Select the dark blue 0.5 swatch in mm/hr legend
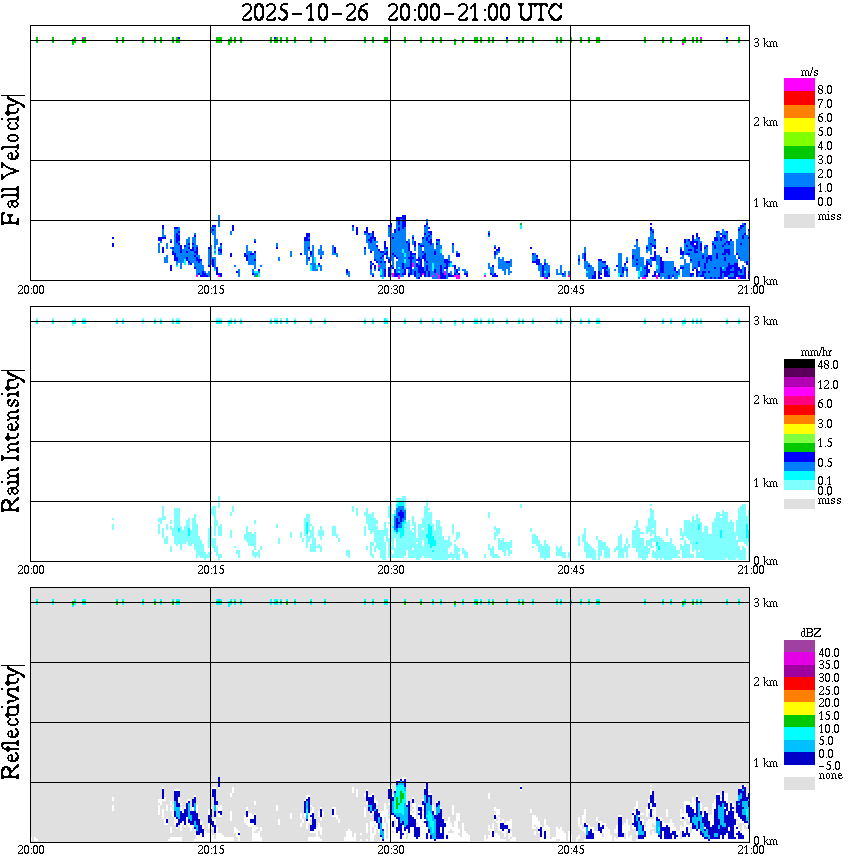The height and width of the screenshot is (868, 850). (x=799, y=457)
